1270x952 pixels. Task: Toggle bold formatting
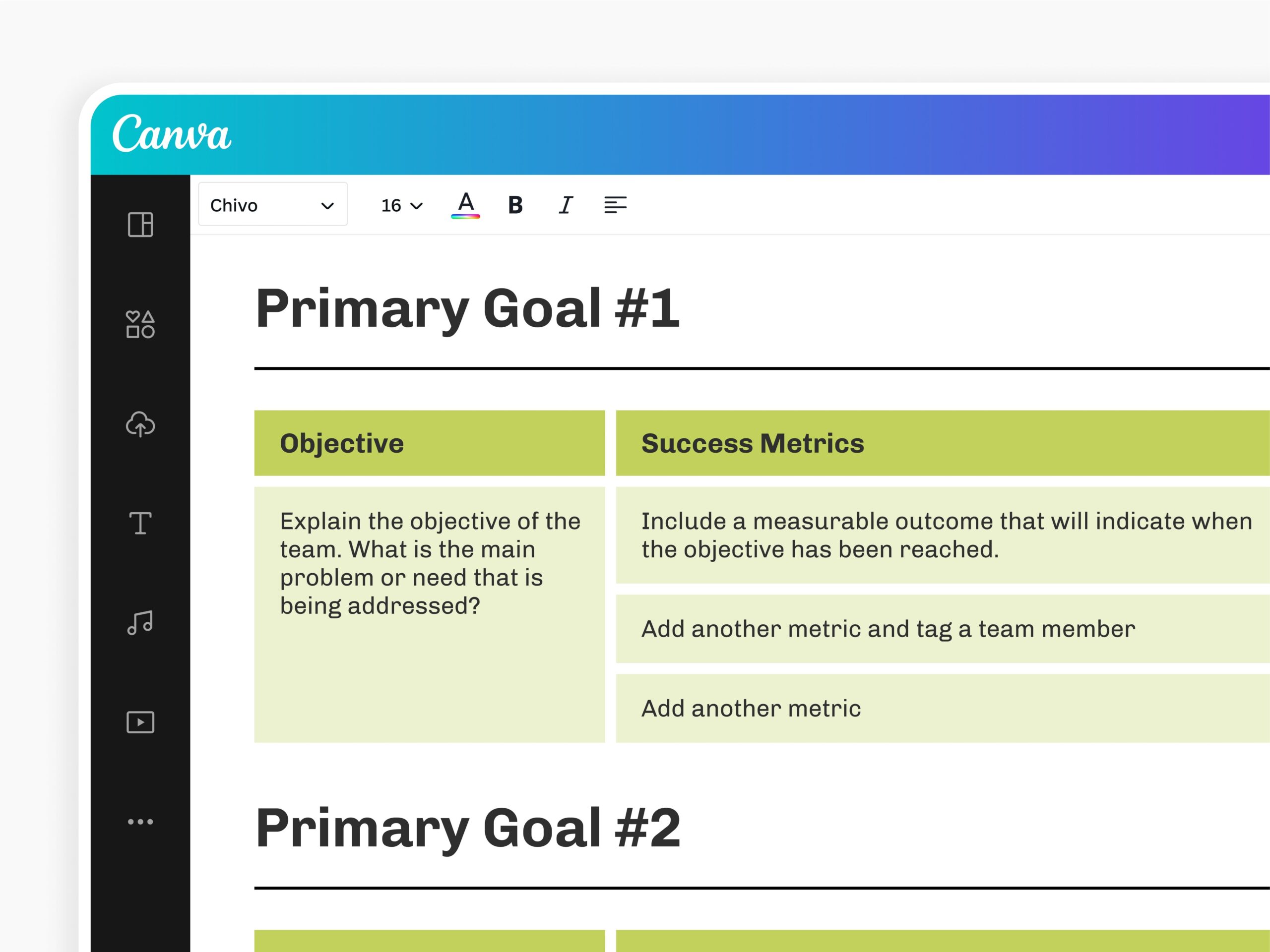pos(515,205)
